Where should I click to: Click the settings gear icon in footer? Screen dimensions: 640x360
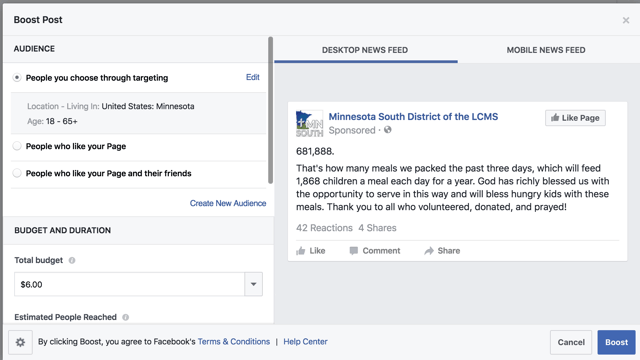(20, 342)
